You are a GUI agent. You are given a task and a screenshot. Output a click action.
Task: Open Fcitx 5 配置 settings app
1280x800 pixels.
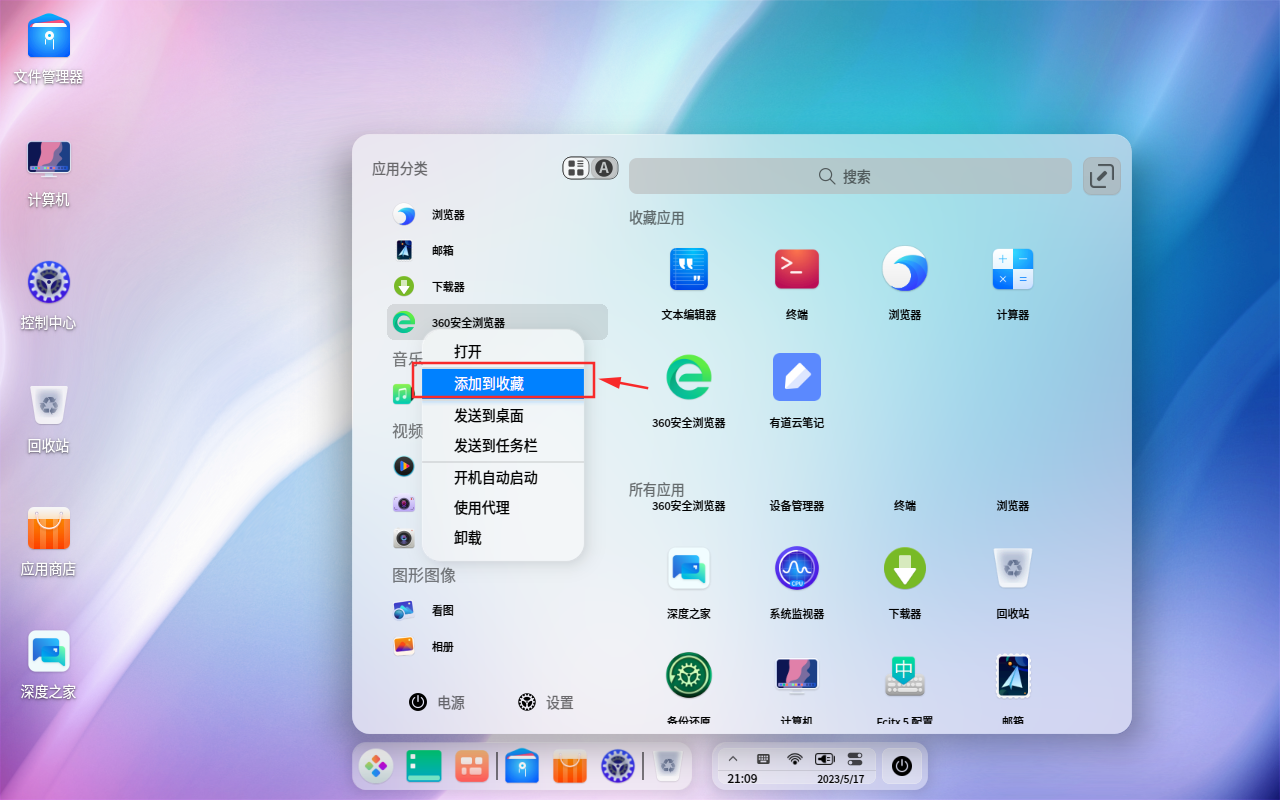point(904,675)
